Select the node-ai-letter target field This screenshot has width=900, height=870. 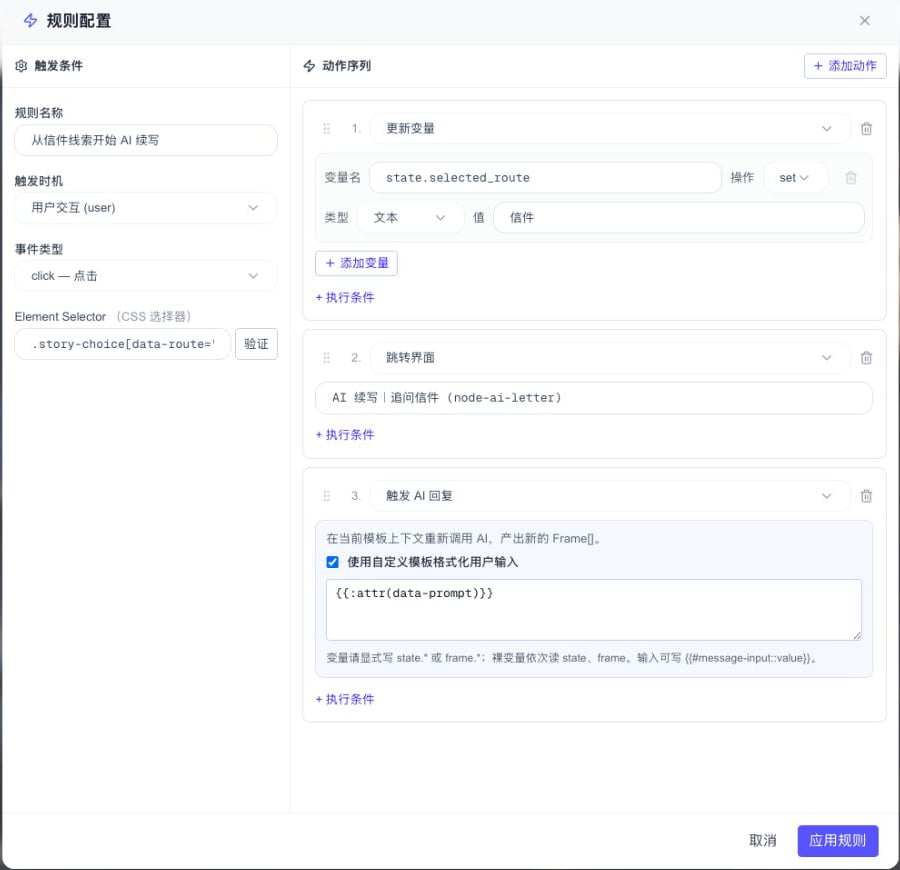(593, 398)
